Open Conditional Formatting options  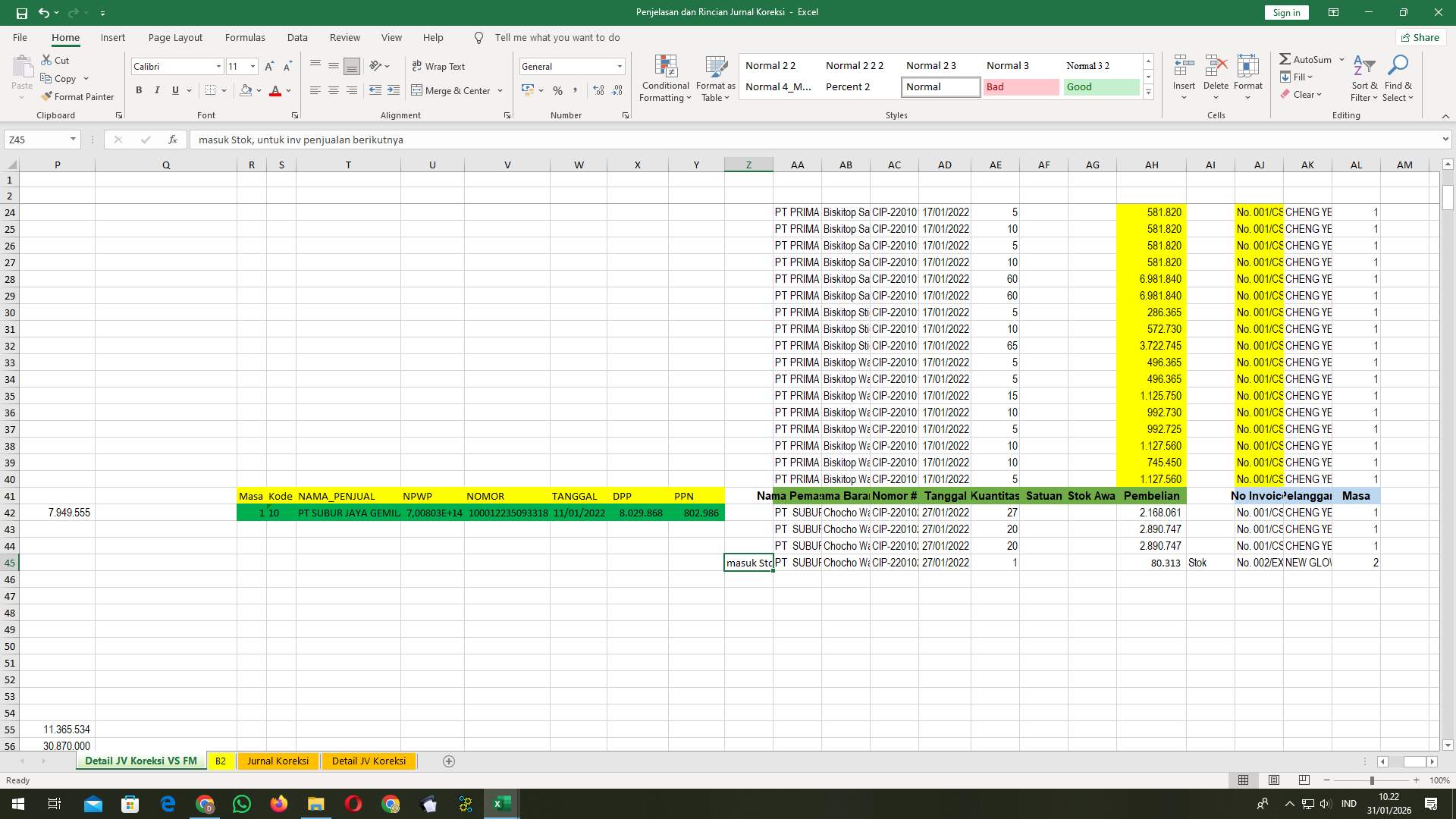(x=665, y=77)
